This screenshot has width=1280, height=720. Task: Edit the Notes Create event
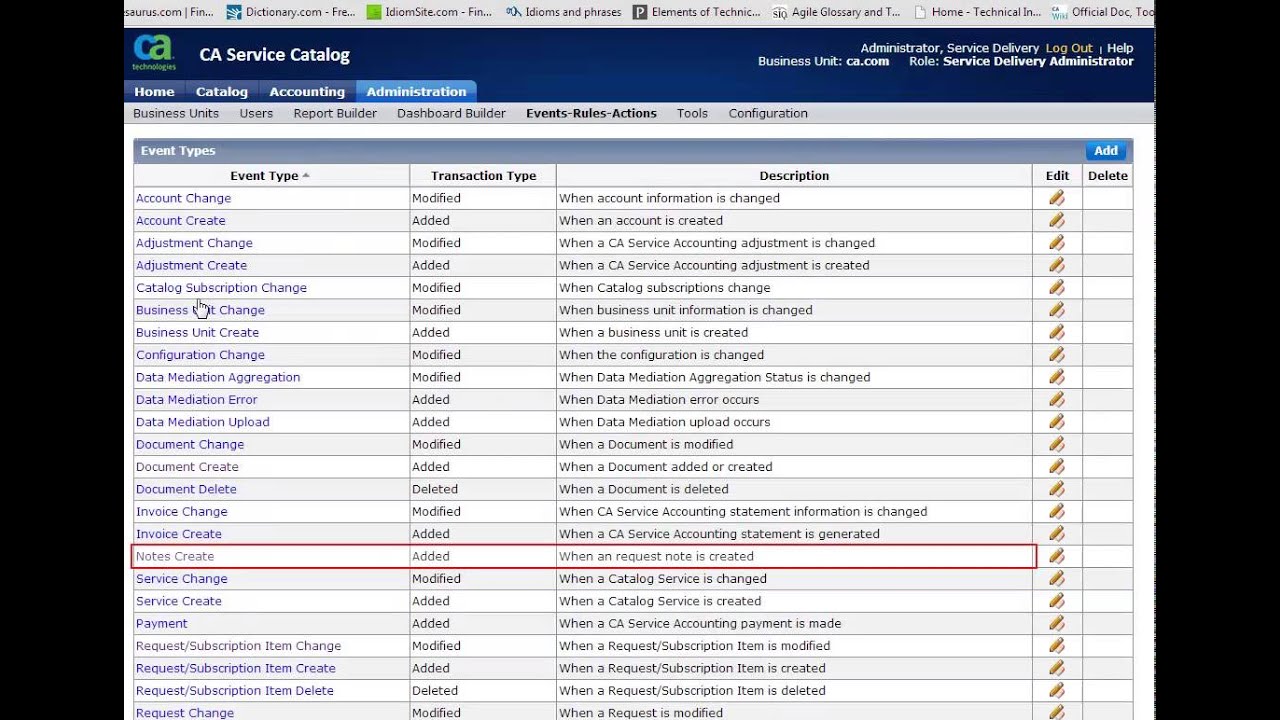coord(1056,556)
